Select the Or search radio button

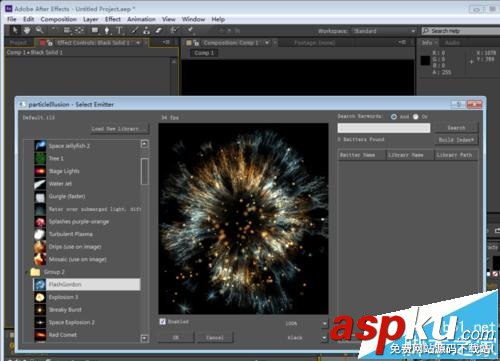pyautogui.click(x=416, y=117)
